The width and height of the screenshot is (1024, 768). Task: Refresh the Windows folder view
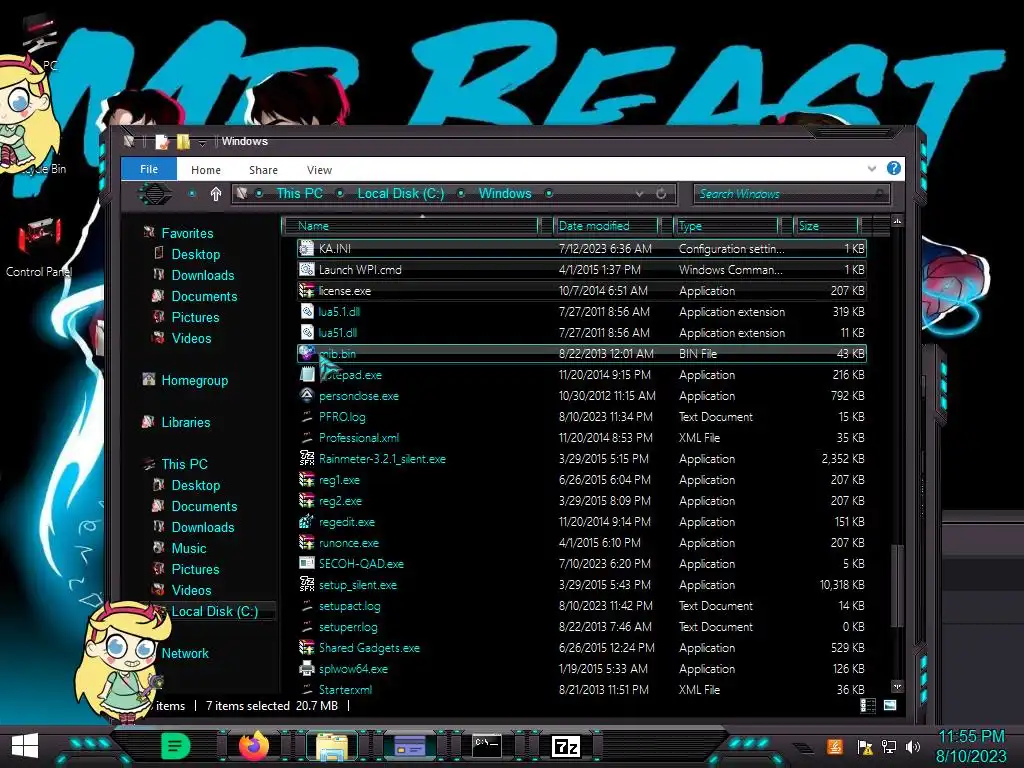click(661, 194)
